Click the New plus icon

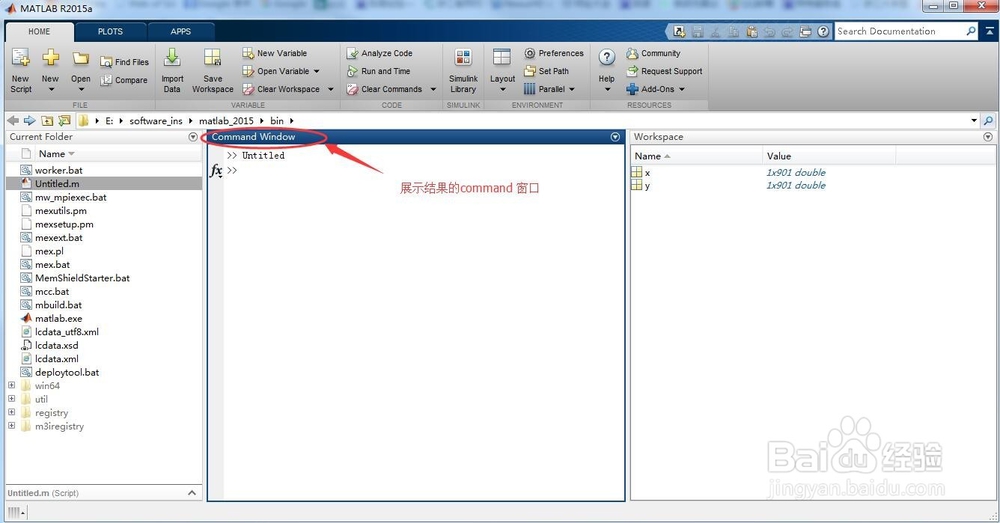[50, 58]
